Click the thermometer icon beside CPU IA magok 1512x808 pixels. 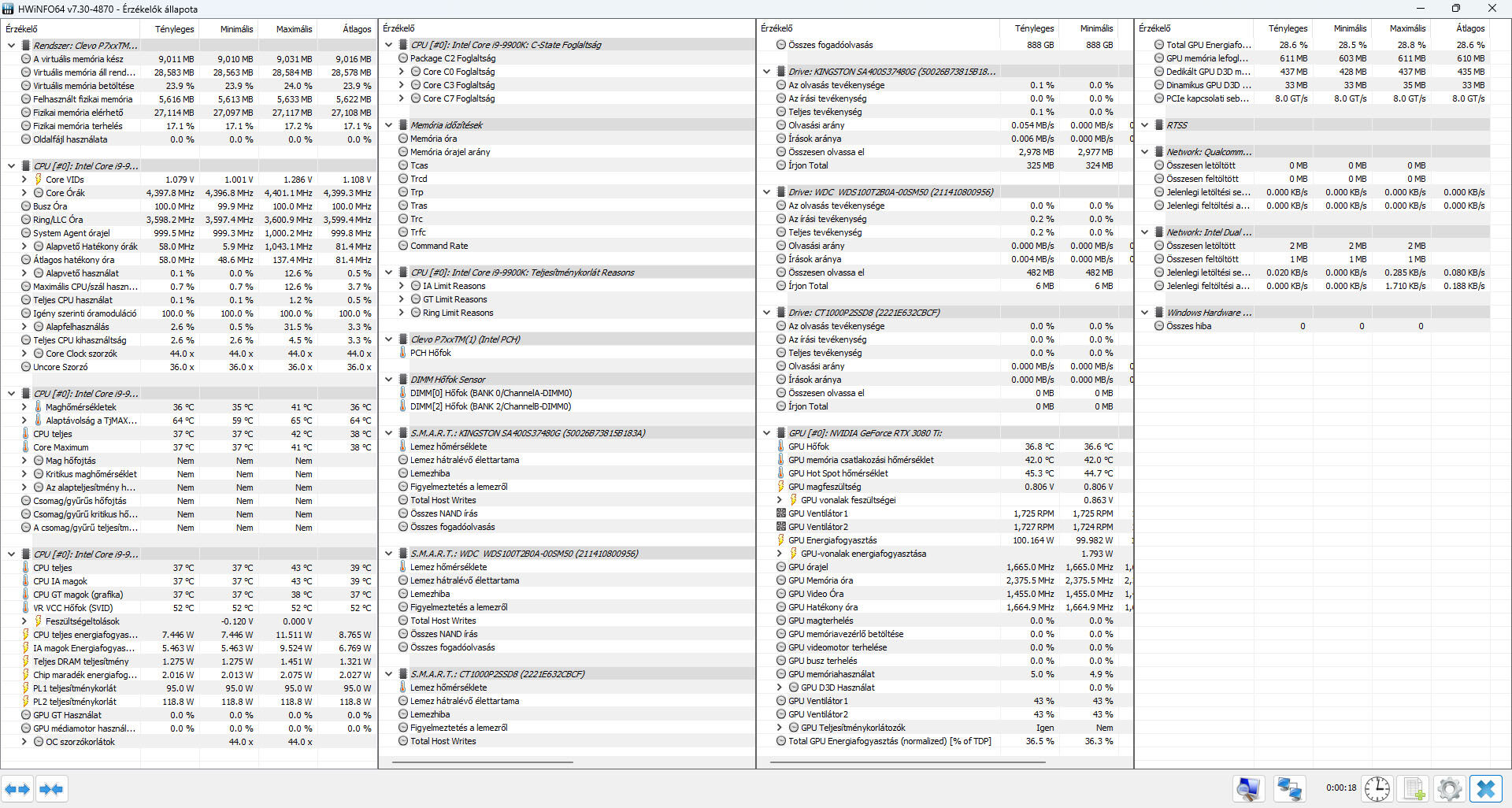[x=25, y=581]
